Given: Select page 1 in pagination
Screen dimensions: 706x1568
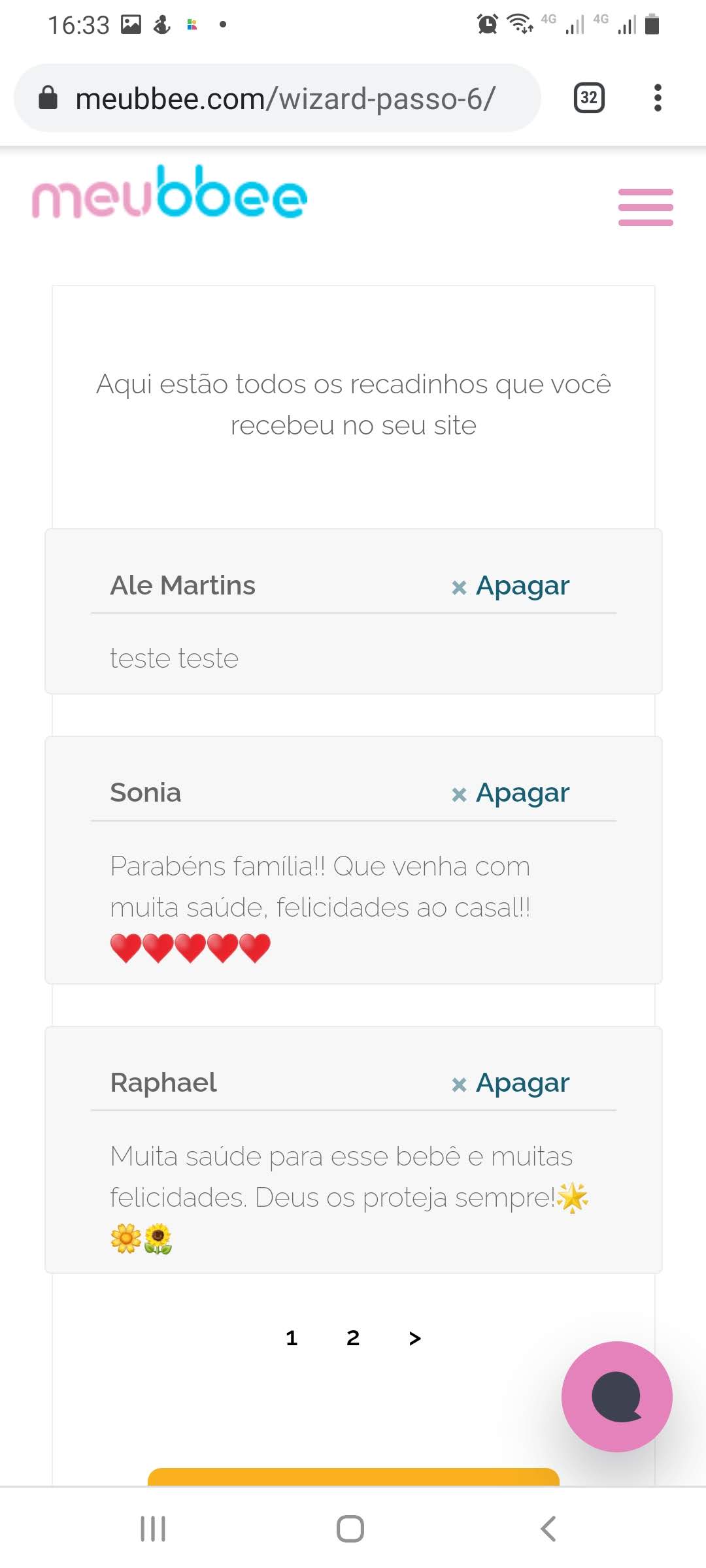Looking at the screenshot, I should [x=292, y=1338].
